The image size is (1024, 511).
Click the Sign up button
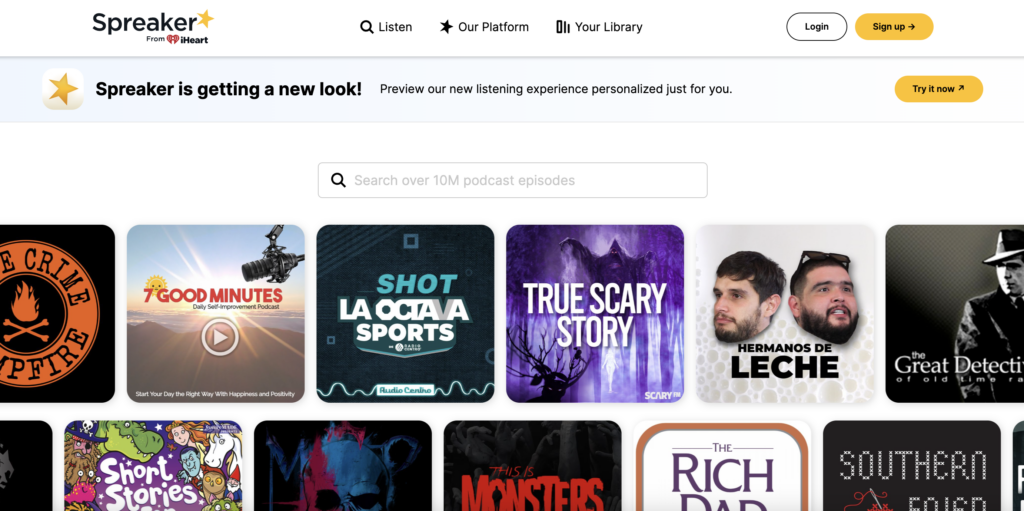click(x=893, y=27)
